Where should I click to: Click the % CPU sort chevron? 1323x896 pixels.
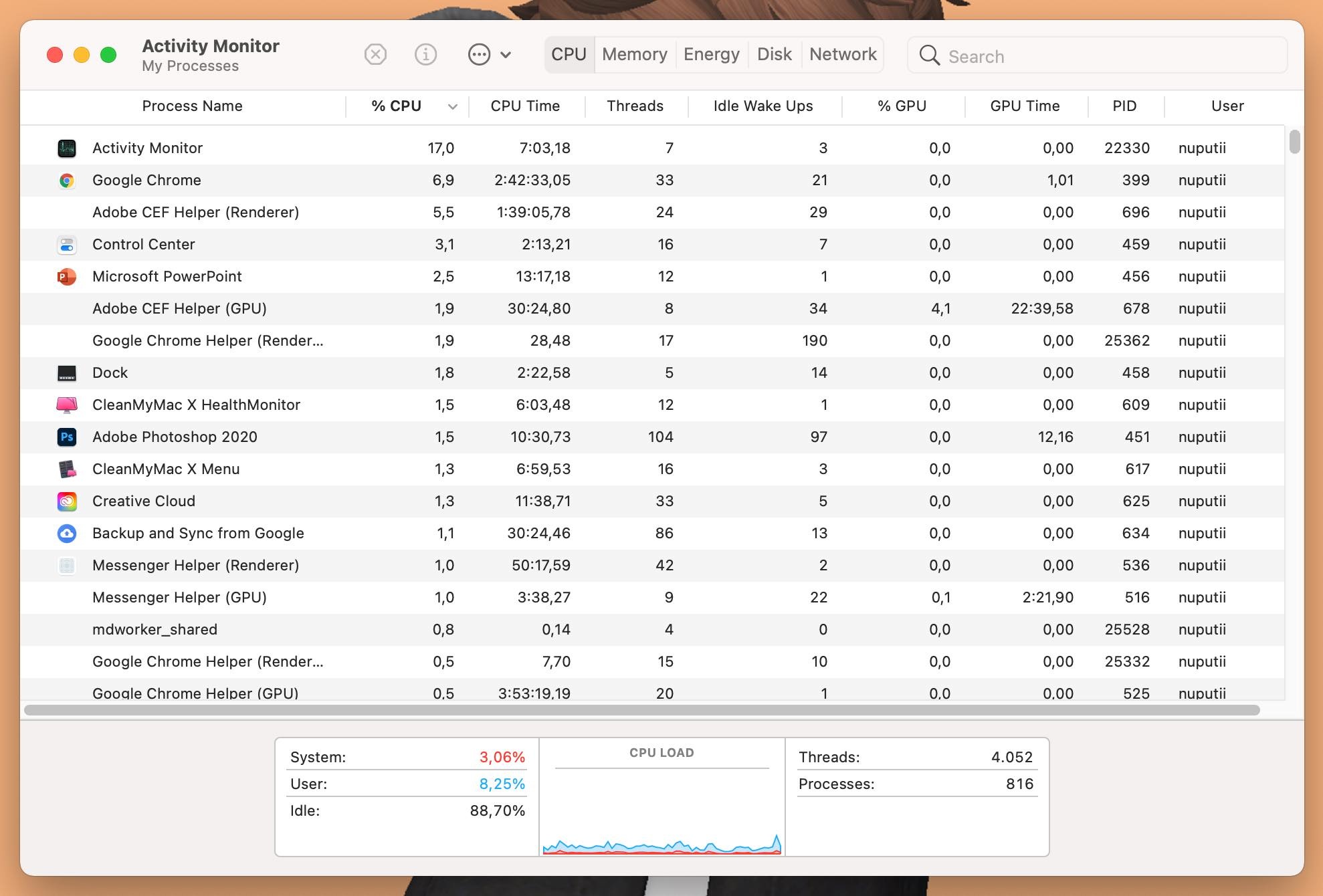[452, 106]
